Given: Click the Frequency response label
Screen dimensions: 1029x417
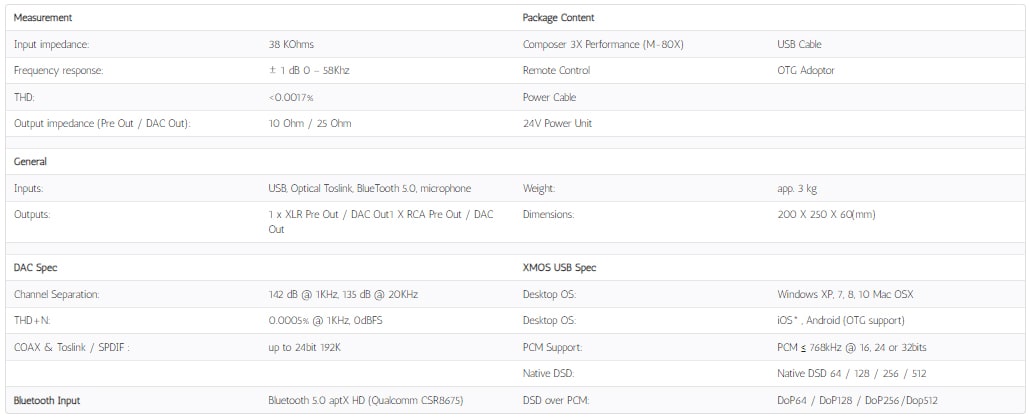Looking at the screenshot, I should tap(58, 71).
